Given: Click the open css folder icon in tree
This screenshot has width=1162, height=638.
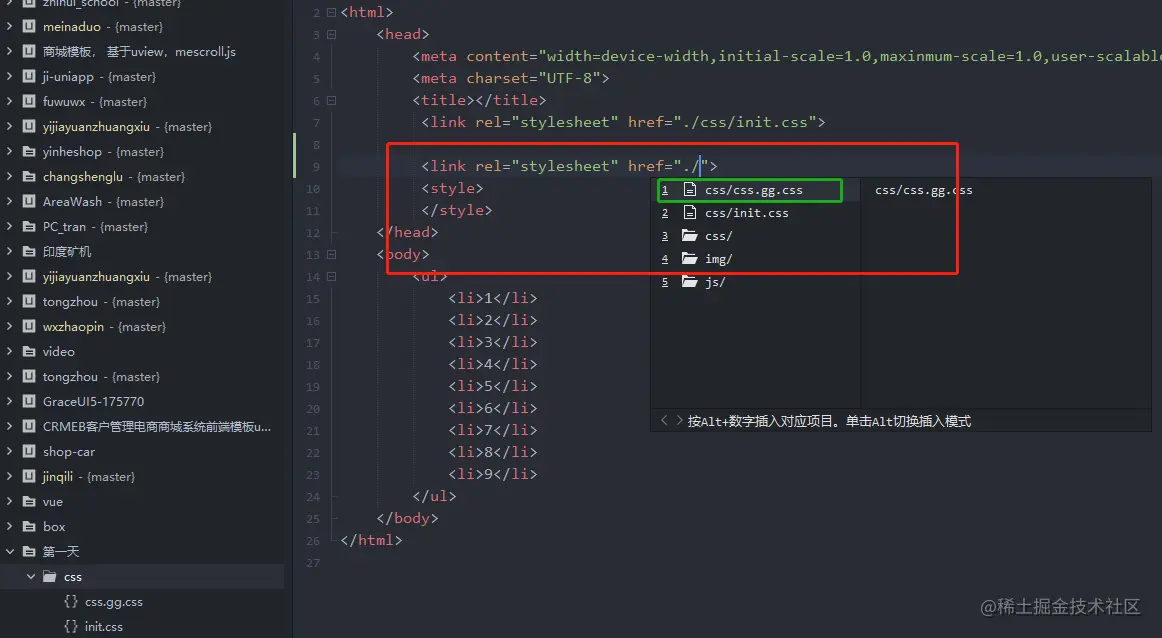Looking at the screenshot, I should click(50, 576).
